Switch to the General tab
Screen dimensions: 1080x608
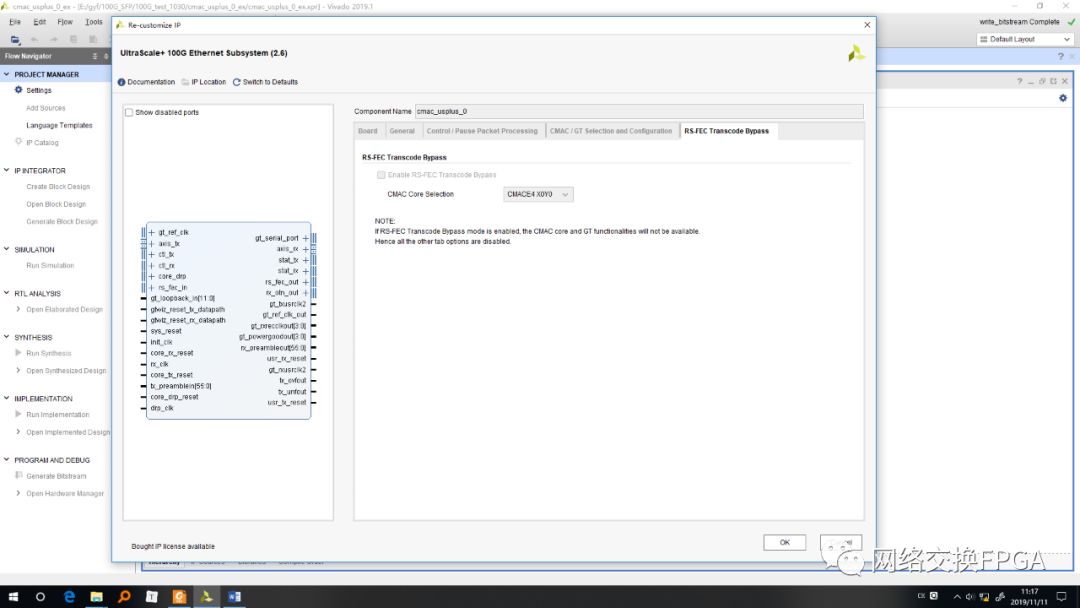(402, 131)
